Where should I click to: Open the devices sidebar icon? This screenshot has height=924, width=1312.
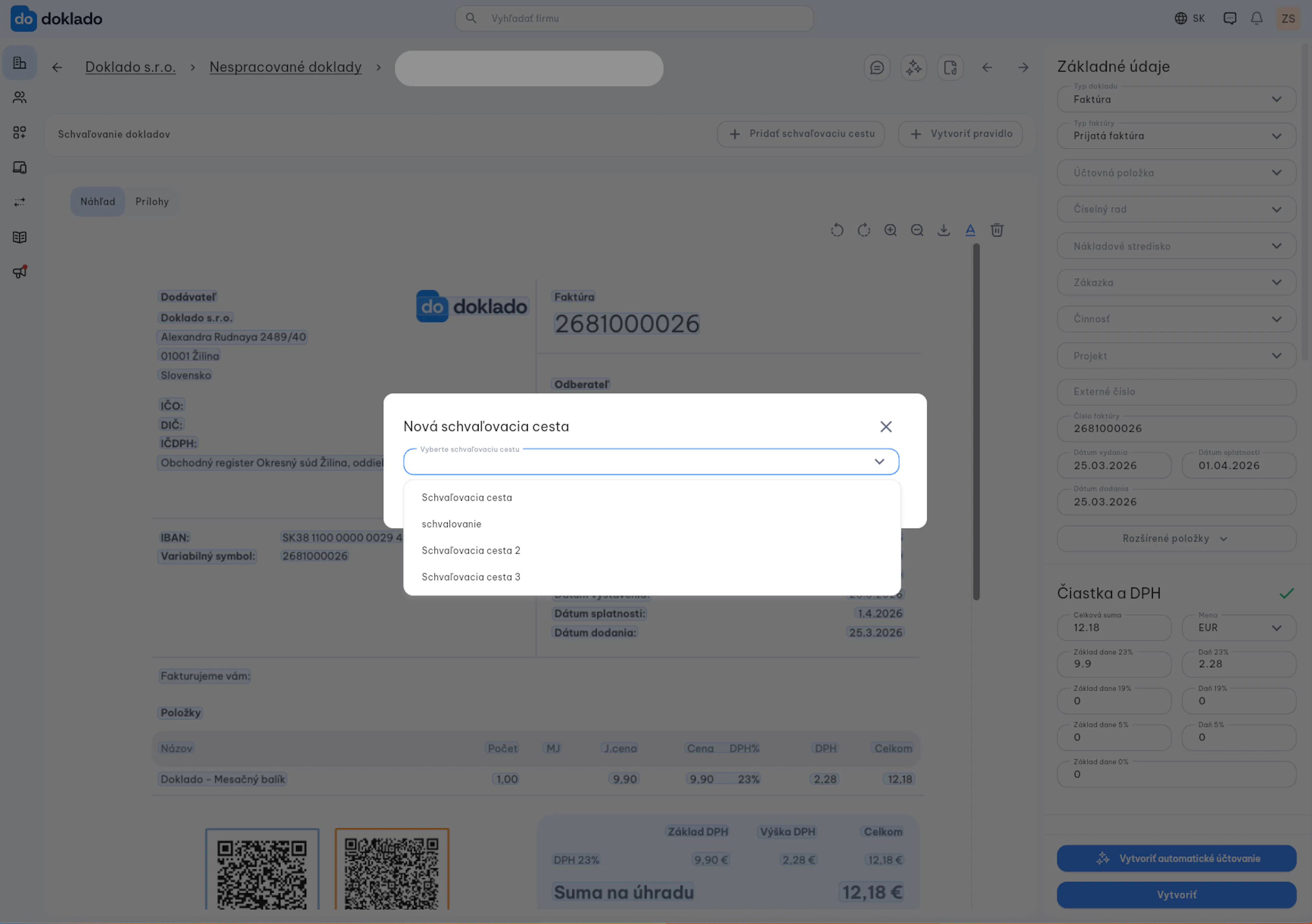pos(20,167)
